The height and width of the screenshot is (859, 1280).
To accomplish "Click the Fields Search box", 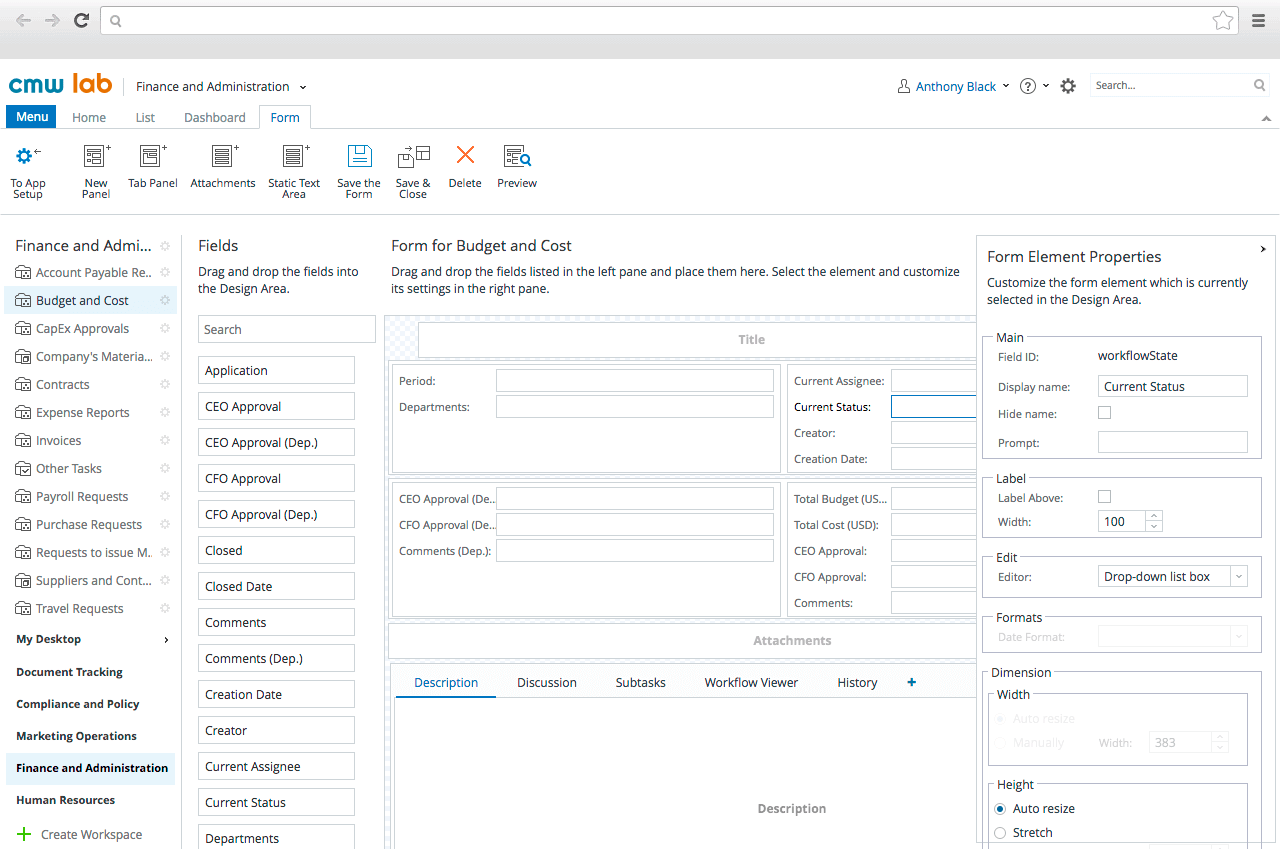I will point(287,329).
